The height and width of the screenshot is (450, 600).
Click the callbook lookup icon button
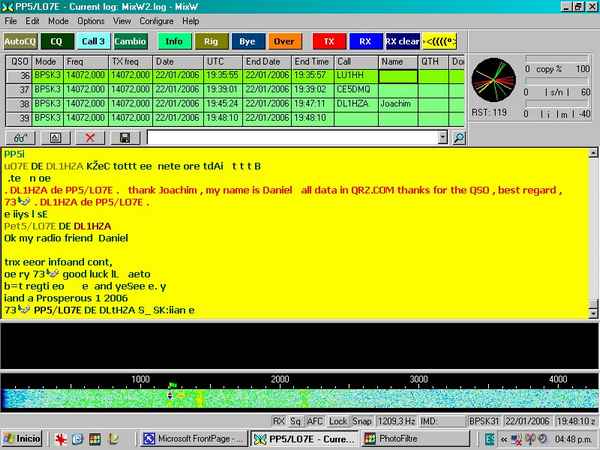55,138
